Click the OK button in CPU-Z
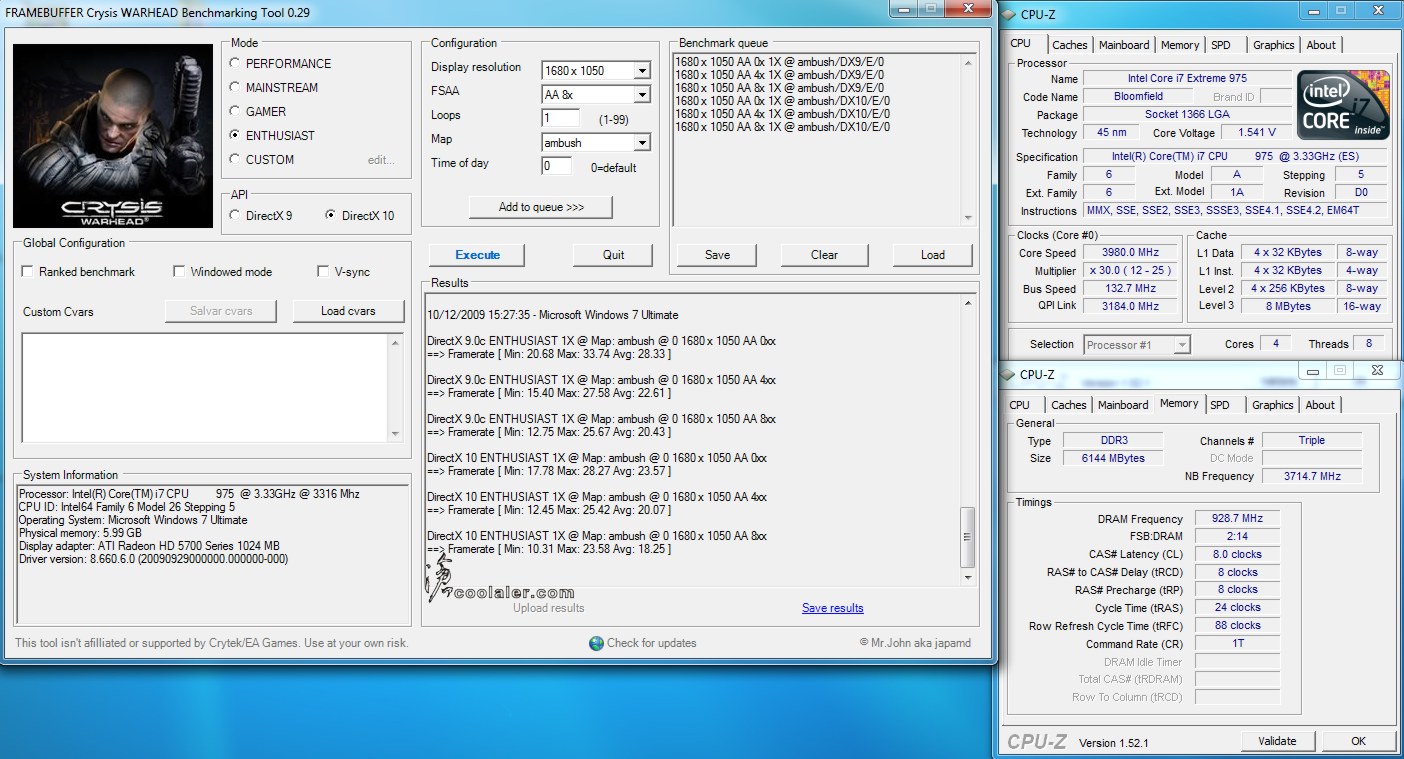The image size is (1404, 759). (x=1358, y=741)
